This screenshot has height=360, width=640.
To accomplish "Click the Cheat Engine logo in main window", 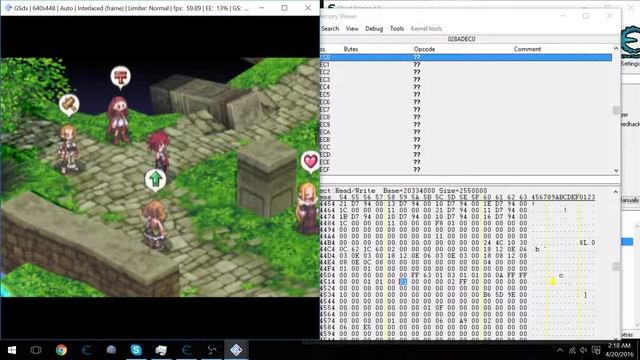I will pyautogui.click(x=631, y=42).
